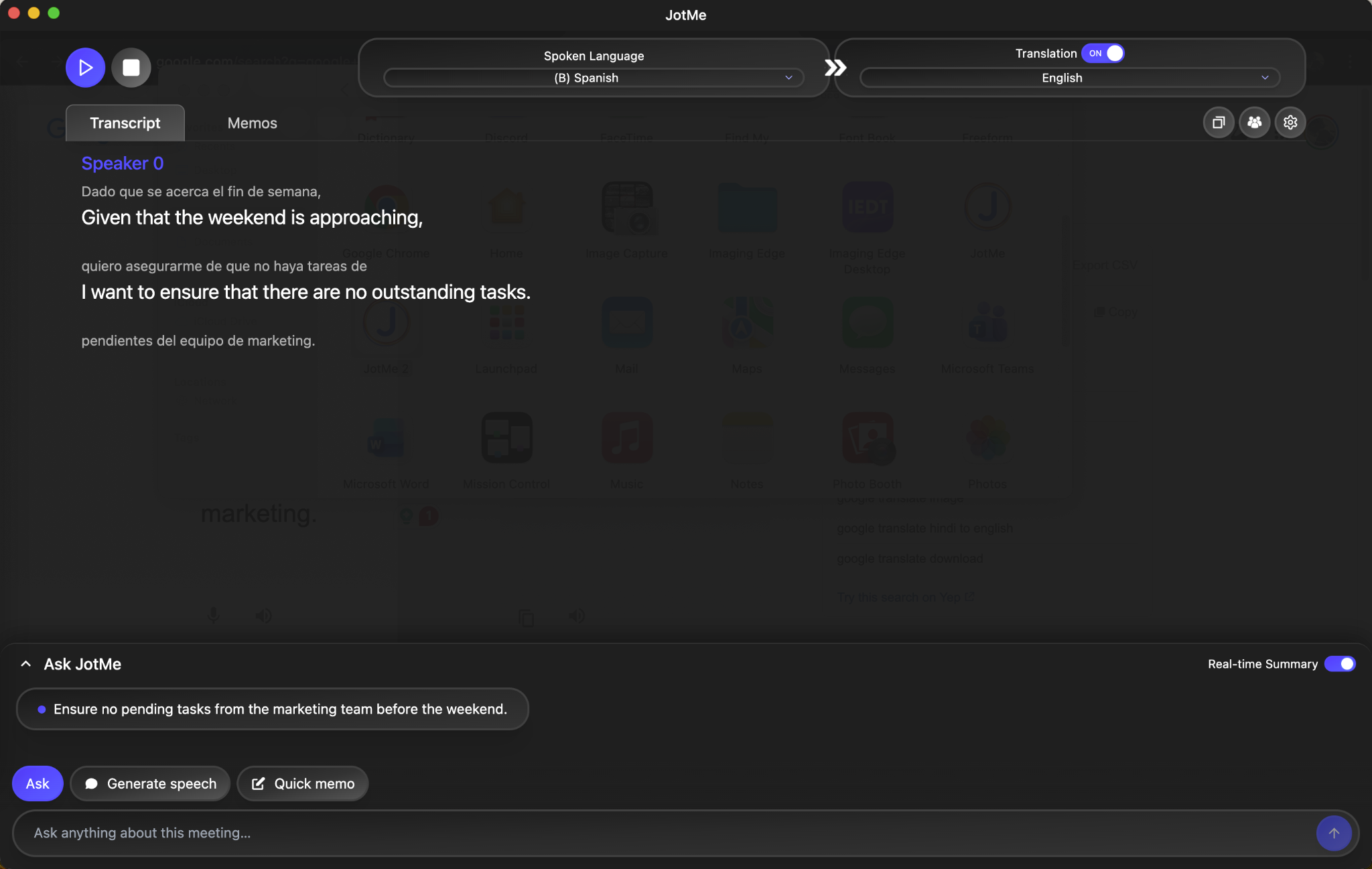Viewport: 1372px width, 869px height.
Task: Click the Speaker 0 label
Action: [x=123, y=163]
